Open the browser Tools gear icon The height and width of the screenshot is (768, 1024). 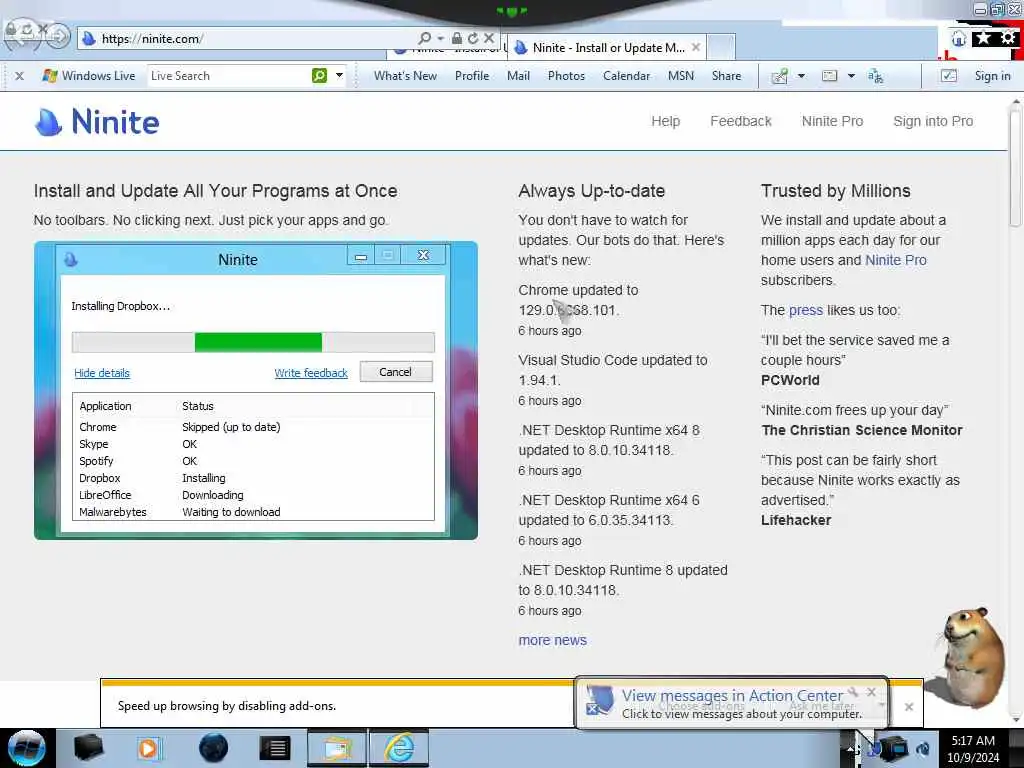(1008, 38)
